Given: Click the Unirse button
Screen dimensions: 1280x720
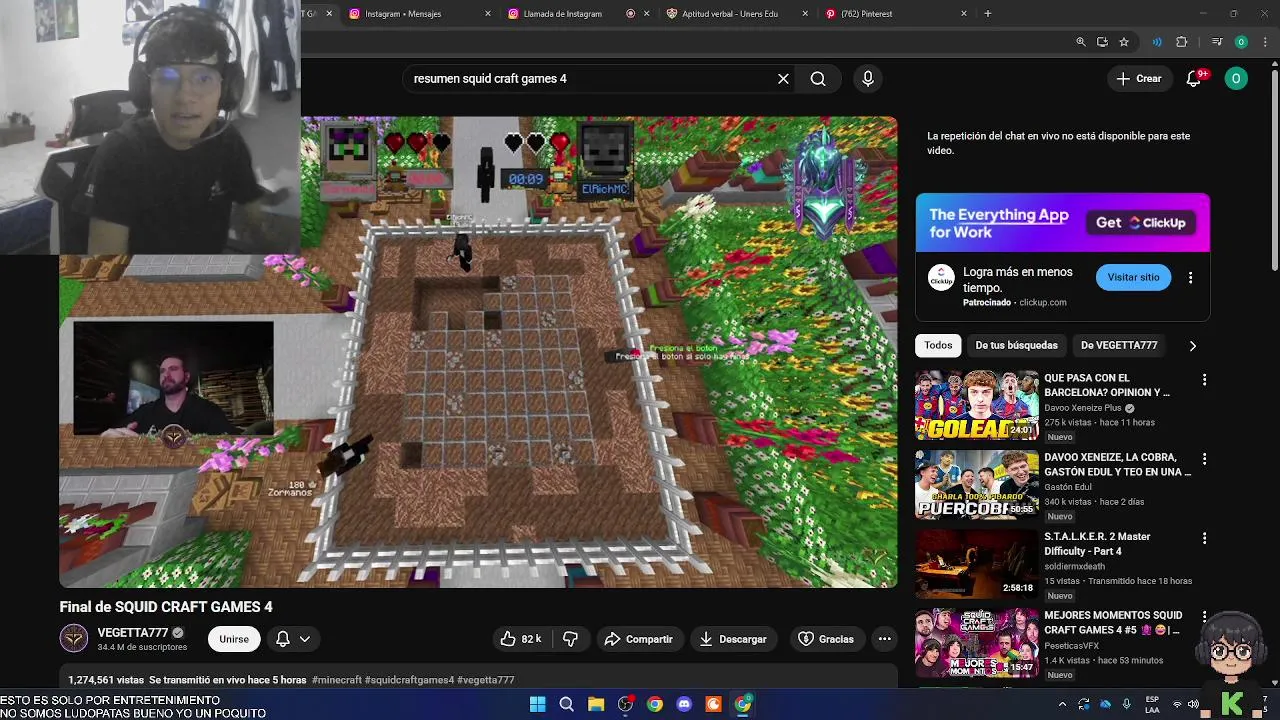Looking at the screenshot, I should (x=234, y=639).
